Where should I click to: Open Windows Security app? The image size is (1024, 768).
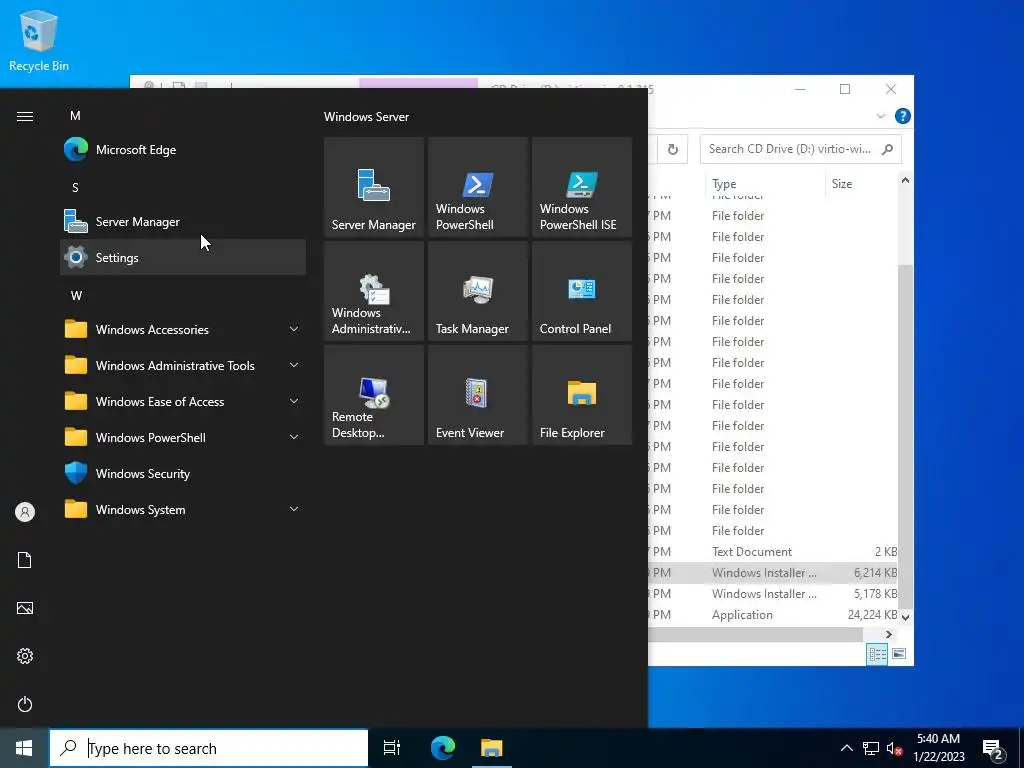point(183,473)
